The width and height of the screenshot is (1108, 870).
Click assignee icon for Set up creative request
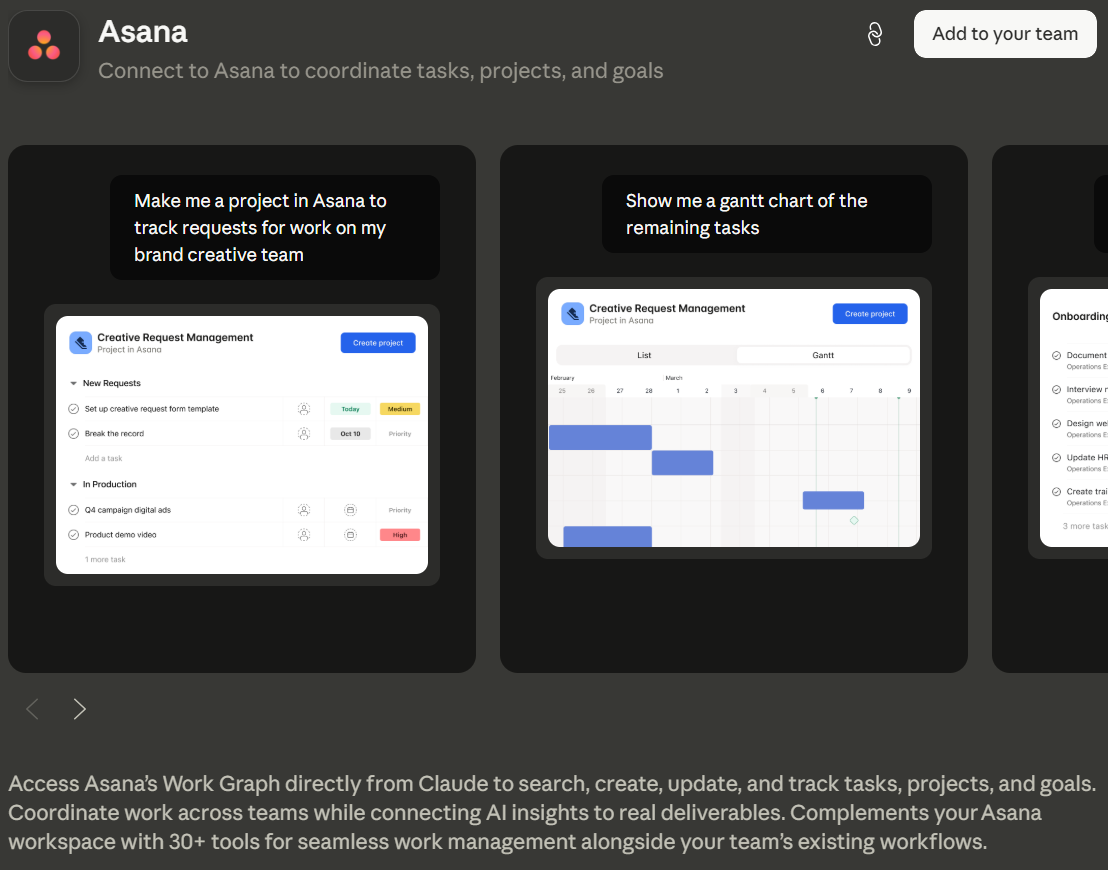[x=304, y=409]
